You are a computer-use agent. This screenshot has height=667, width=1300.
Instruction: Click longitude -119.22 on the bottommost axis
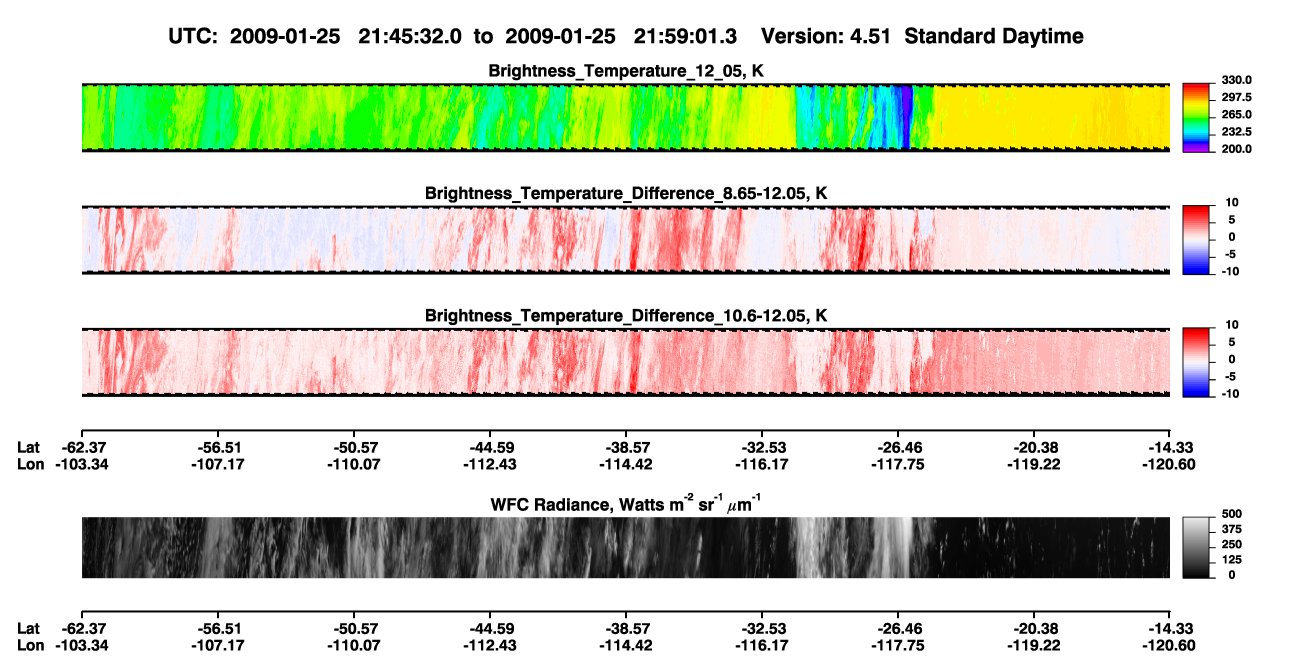[1034, 645]
